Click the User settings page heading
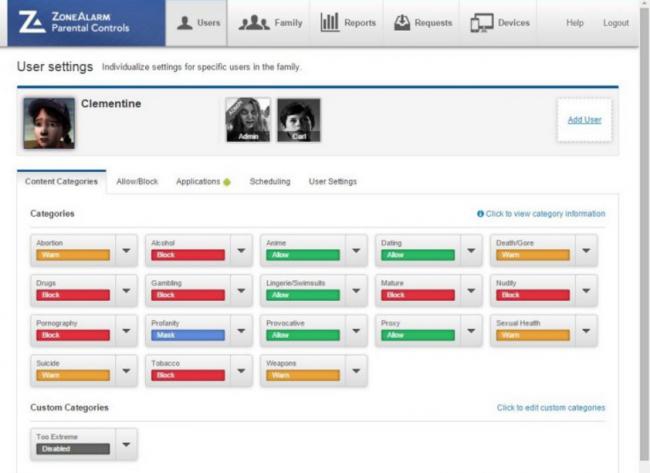This screenshot has width=650, height=473. 55,67
